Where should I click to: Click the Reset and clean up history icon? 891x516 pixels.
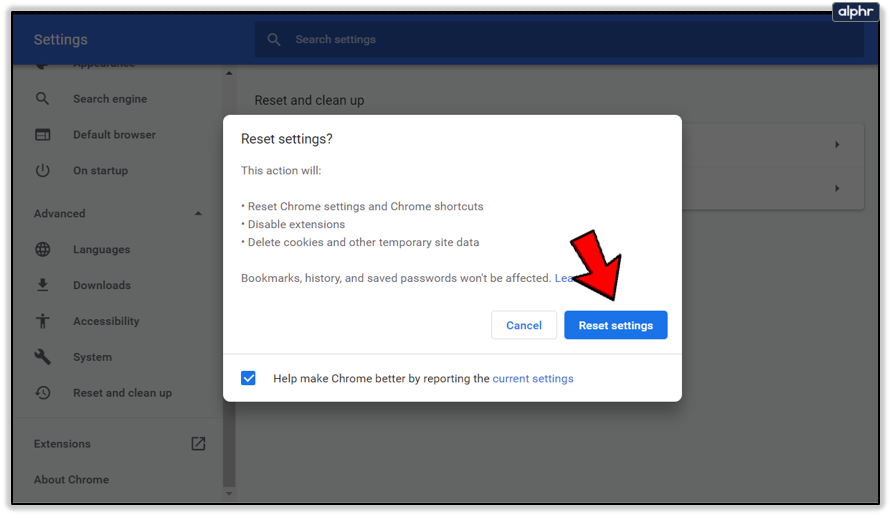point(43,393)
